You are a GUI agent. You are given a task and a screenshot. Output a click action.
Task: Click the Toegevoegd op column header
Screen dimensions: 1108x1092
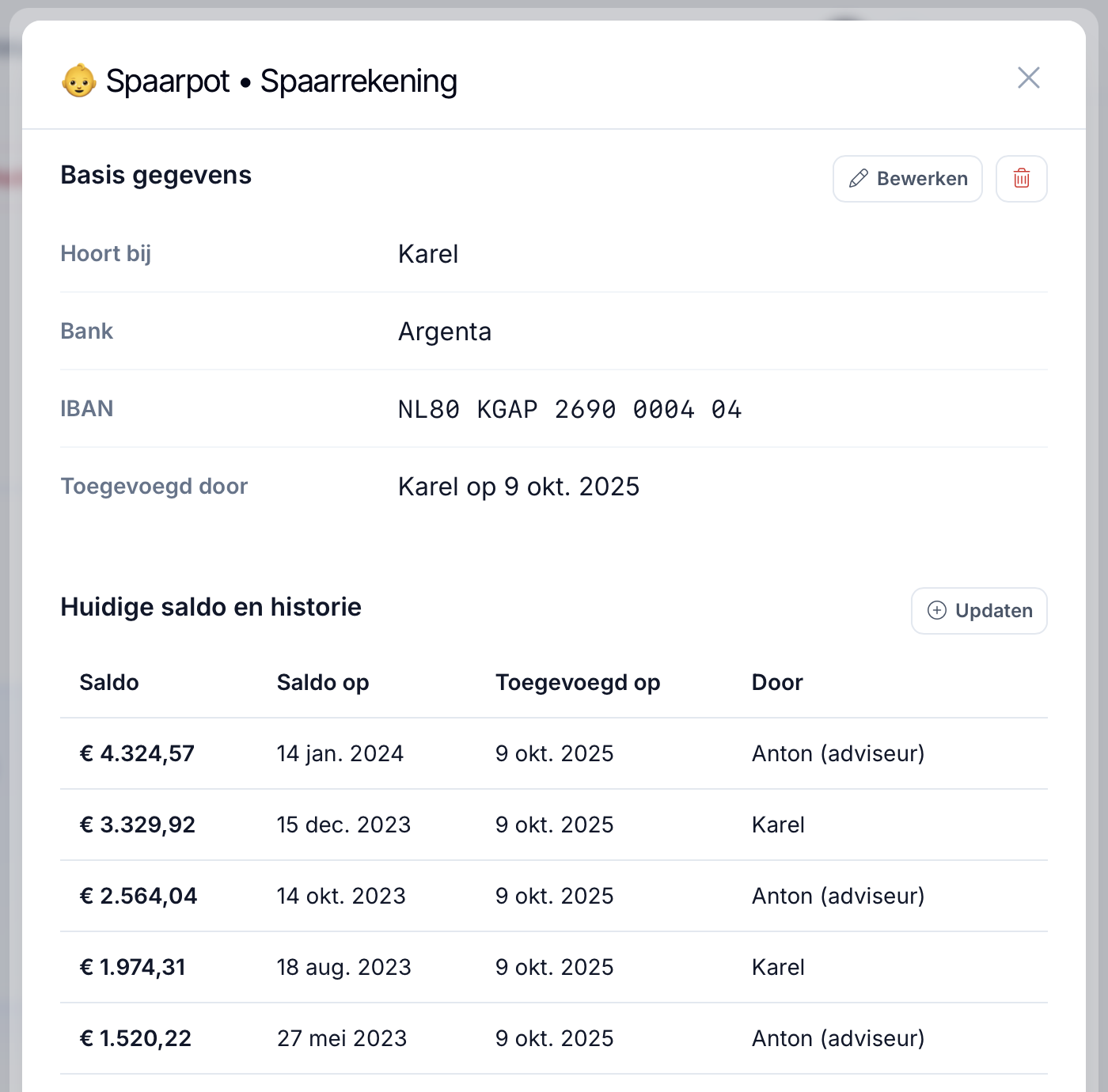click(578, 682)
